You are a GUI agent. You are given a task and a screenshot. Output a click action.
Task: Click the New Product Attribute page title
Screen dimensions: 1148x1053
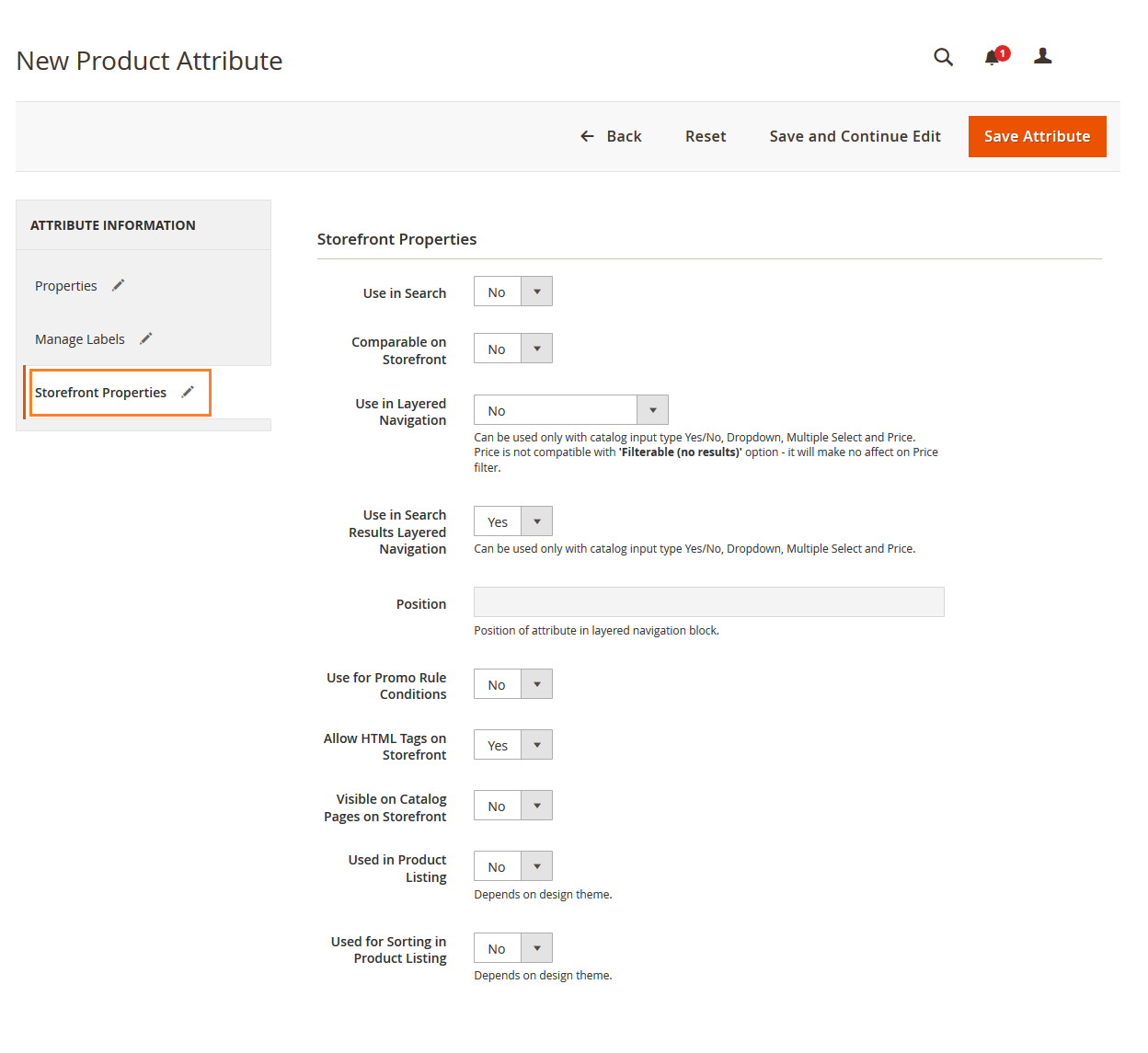click(149, 61)
